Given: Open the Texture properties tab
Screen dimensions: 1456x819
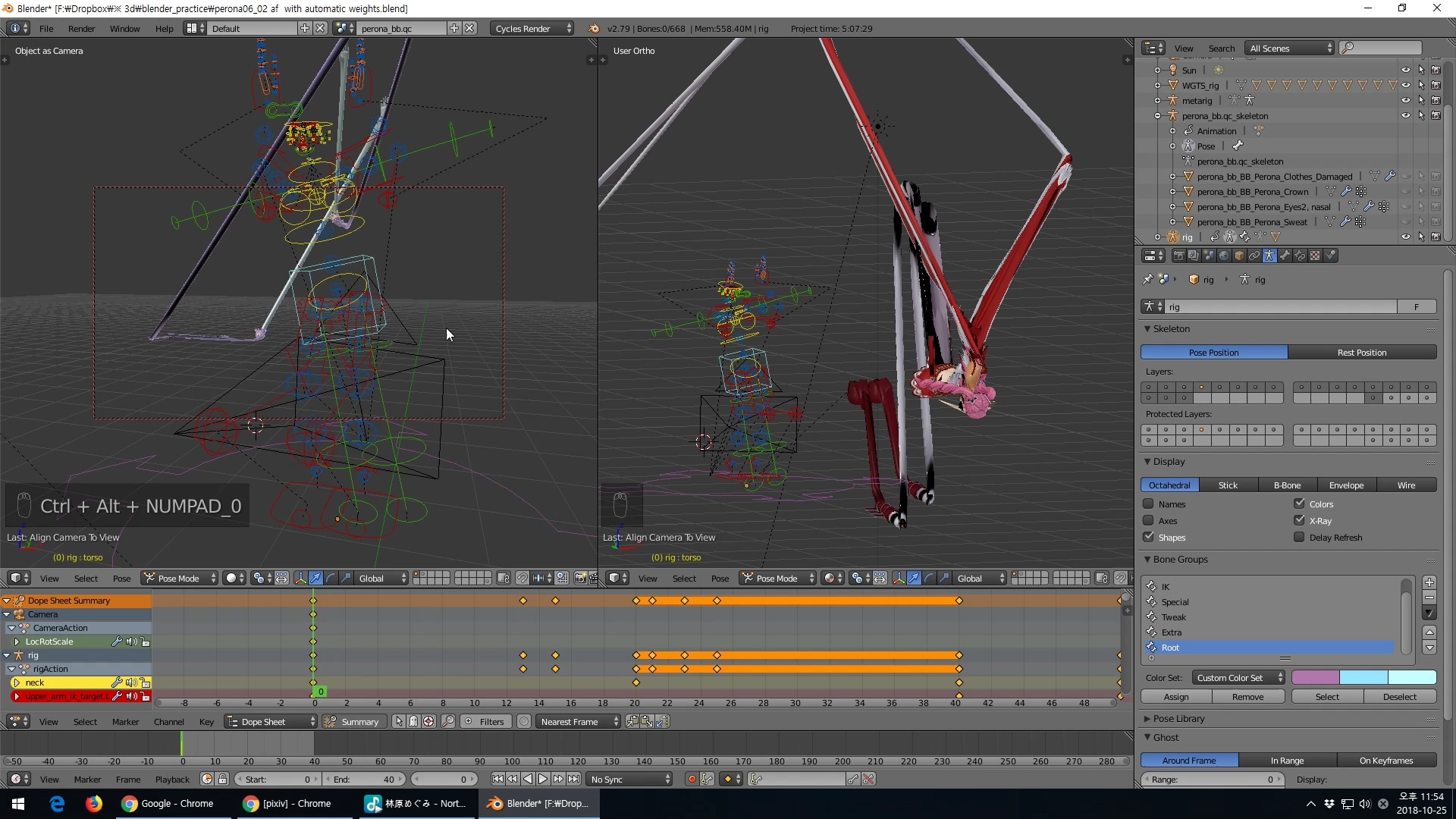Looking at the screenshot, I should click(1315, 256).
